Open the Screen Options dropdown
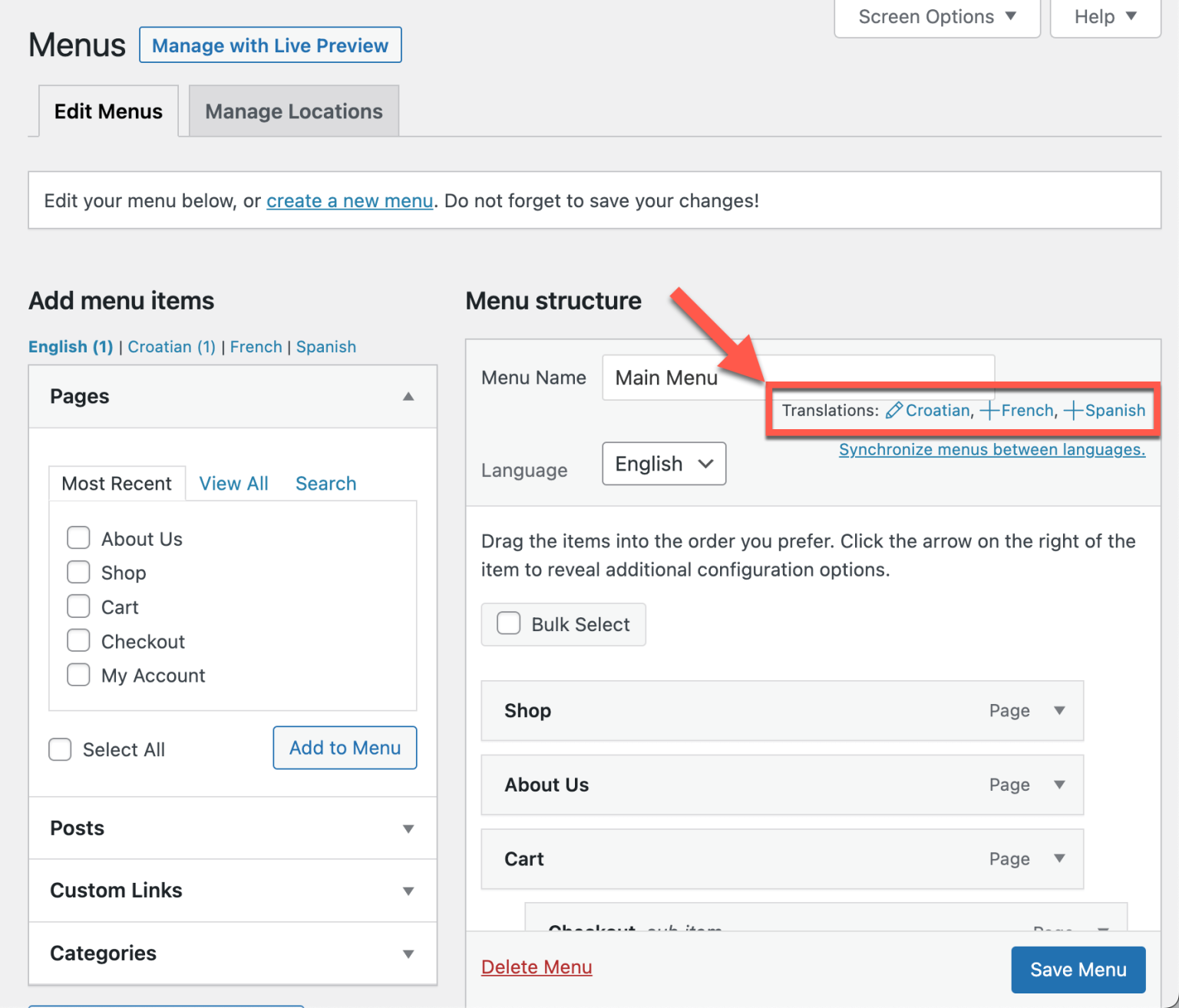1179x1008 pixels. [x=936, y=17]
